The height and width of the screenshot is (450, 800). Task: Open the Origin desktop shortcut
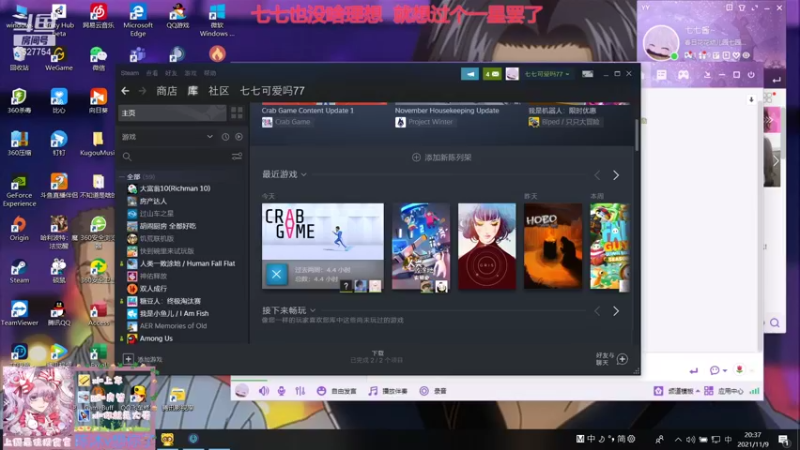pos(19,228)
